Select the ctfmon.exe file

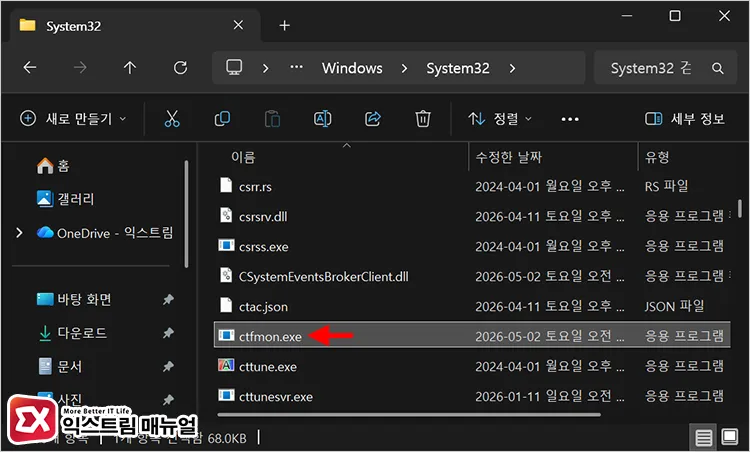click(472, 336)
